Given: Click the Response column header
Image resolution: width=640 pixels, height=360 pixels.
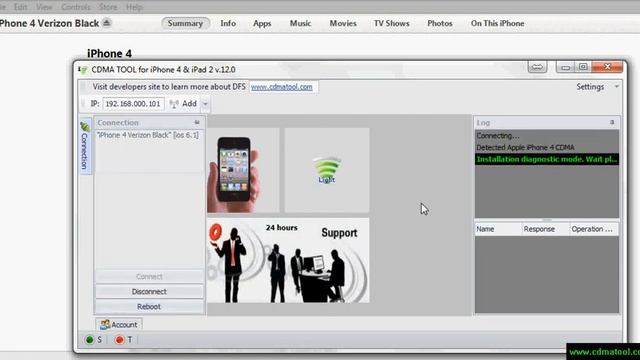Looking at the screenshot, I should click(x=546, y=229).
